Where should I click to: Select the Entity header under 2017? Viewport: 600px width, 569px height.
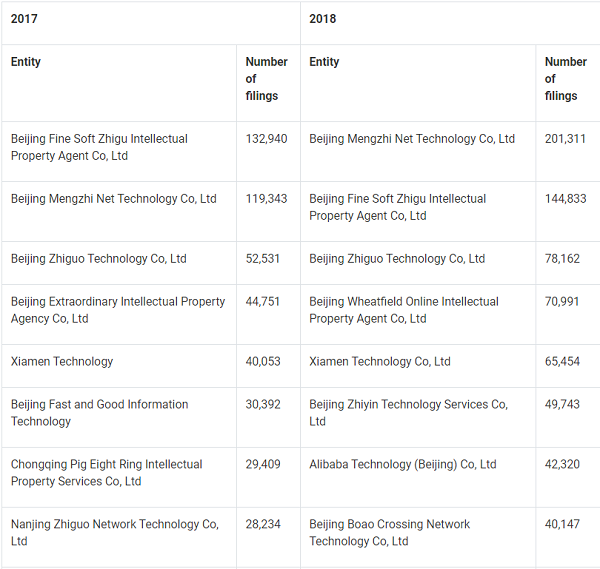tap(26, 62)
